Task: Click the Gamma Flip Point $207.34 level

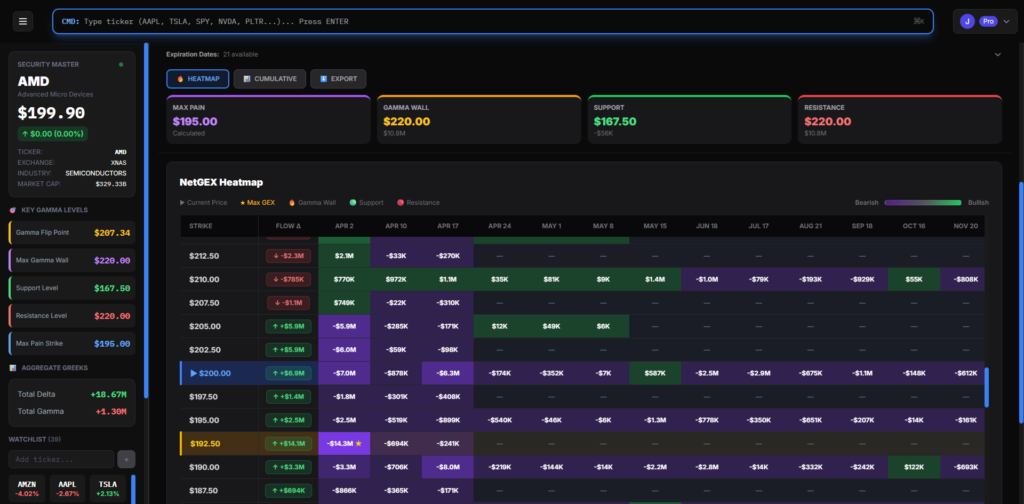Action: [x=72, y=232]
